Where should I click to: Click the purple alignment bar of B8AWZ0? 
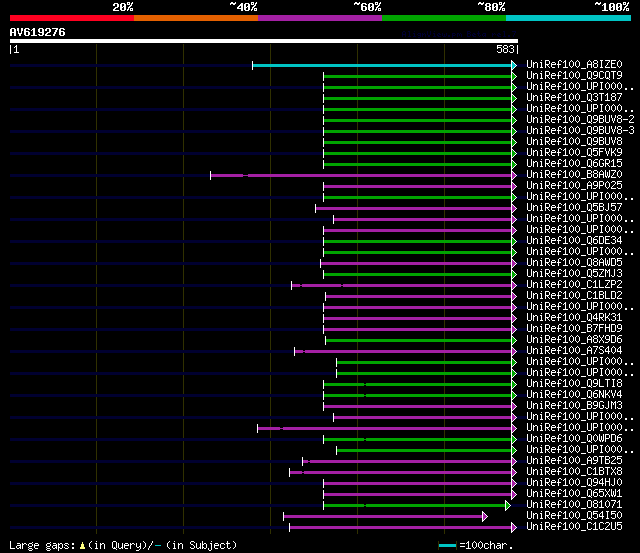tap(361, 175)
